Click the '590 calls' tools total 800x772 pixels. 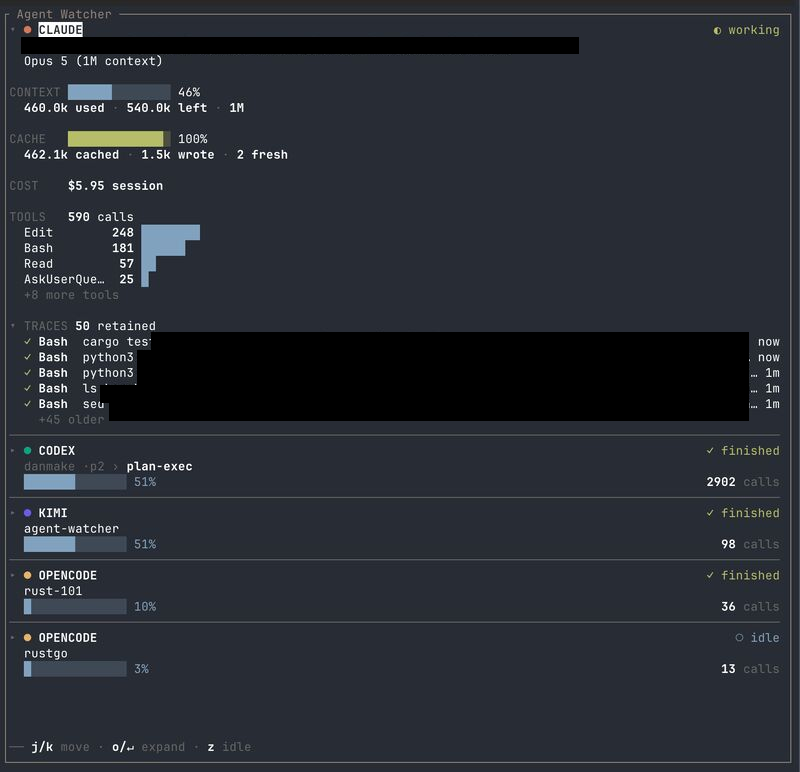[101, 217]
